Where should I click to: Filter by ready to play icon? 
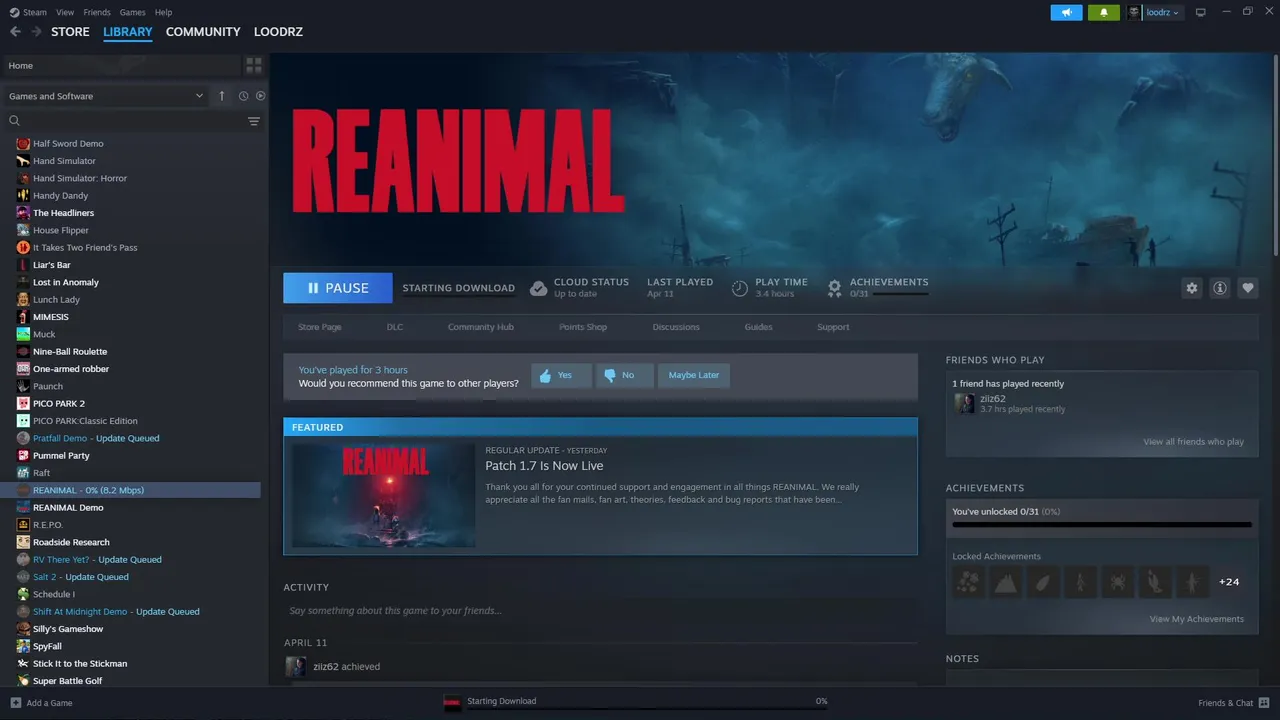tap(260, 96)
